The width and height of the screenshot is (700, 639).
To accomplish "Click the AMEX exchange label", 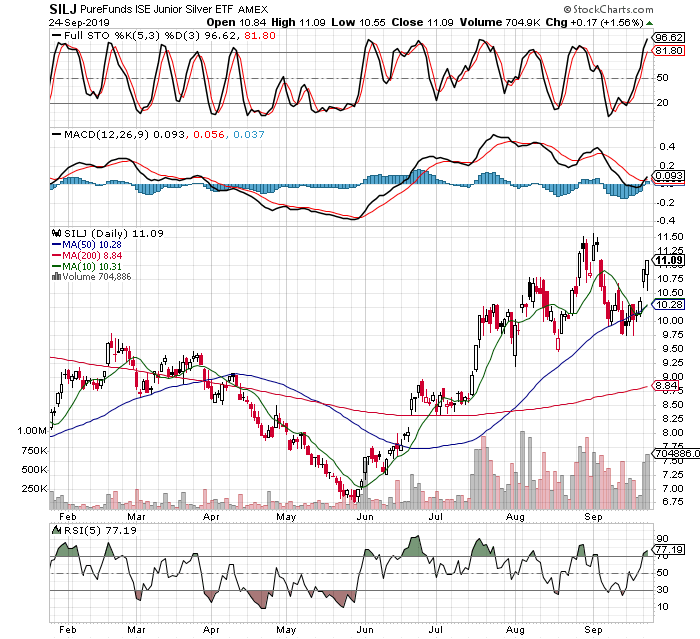I will click(253, 9).
